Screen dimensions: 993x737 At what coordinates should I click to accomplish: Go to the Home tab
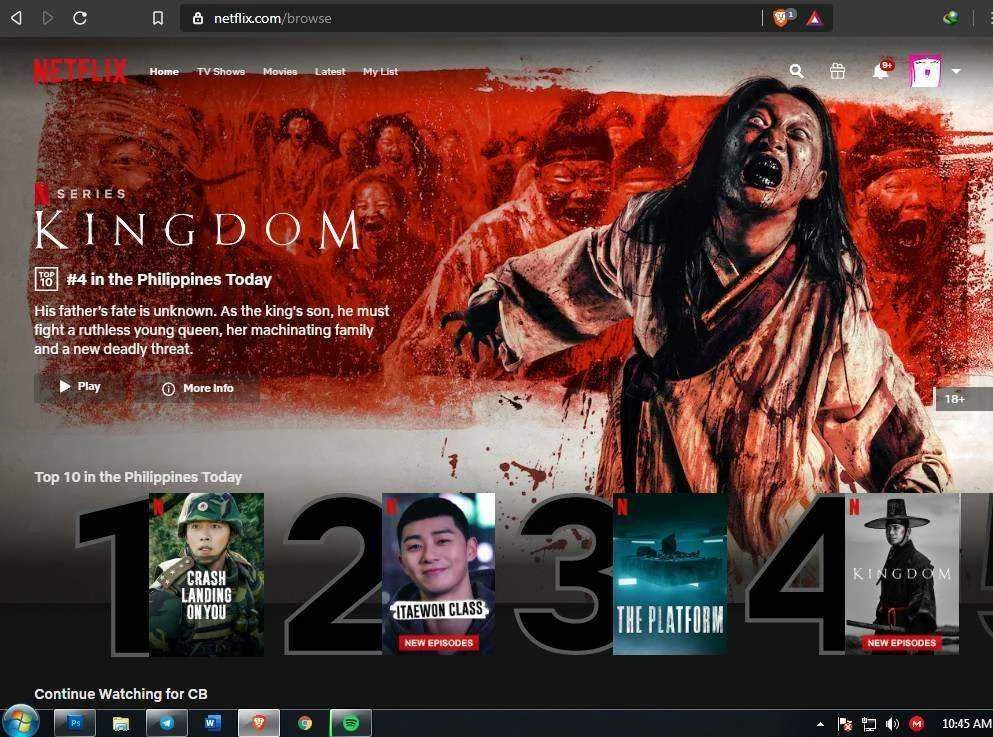[164, 72]
